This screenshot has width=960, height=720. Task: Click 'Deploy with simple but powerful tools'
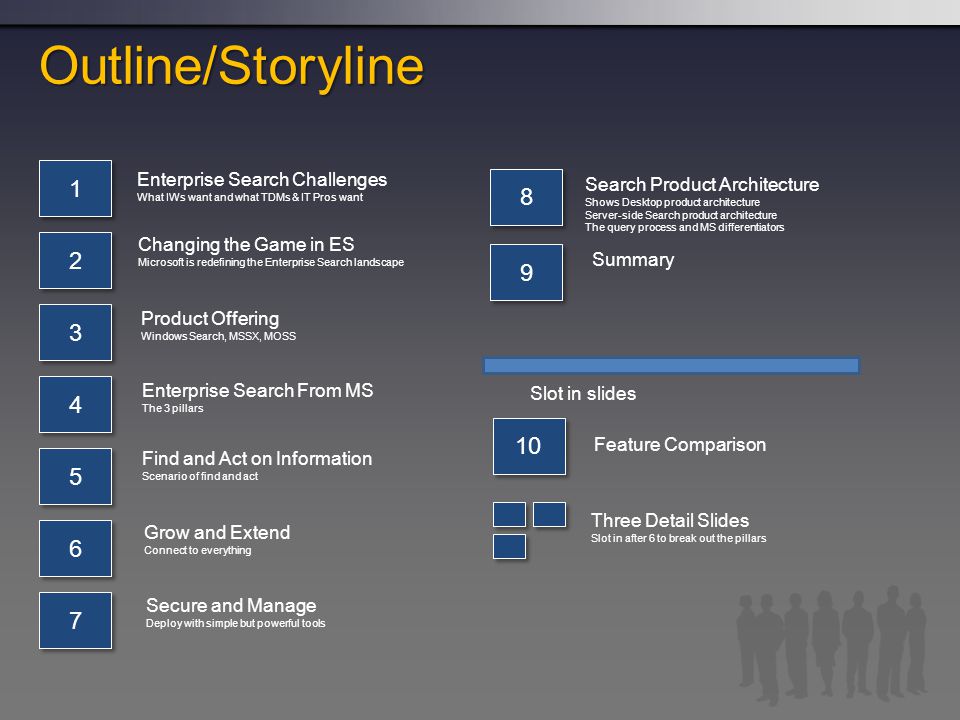236,623
